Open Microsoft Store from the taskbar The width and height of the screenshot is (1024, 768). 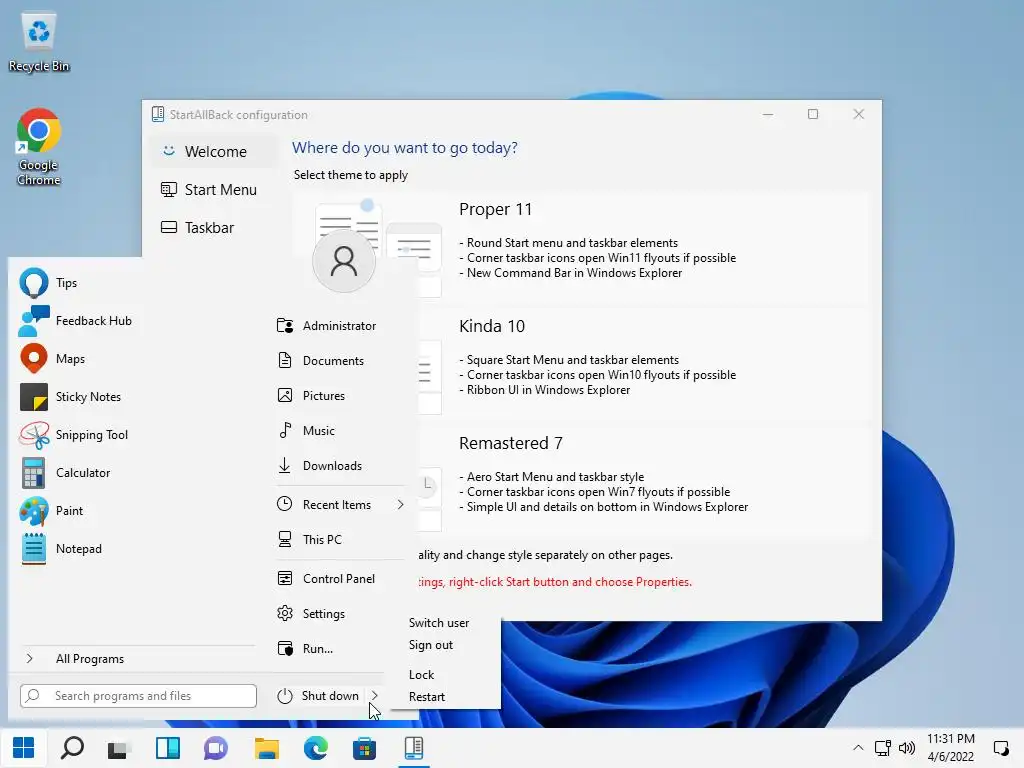364,748
